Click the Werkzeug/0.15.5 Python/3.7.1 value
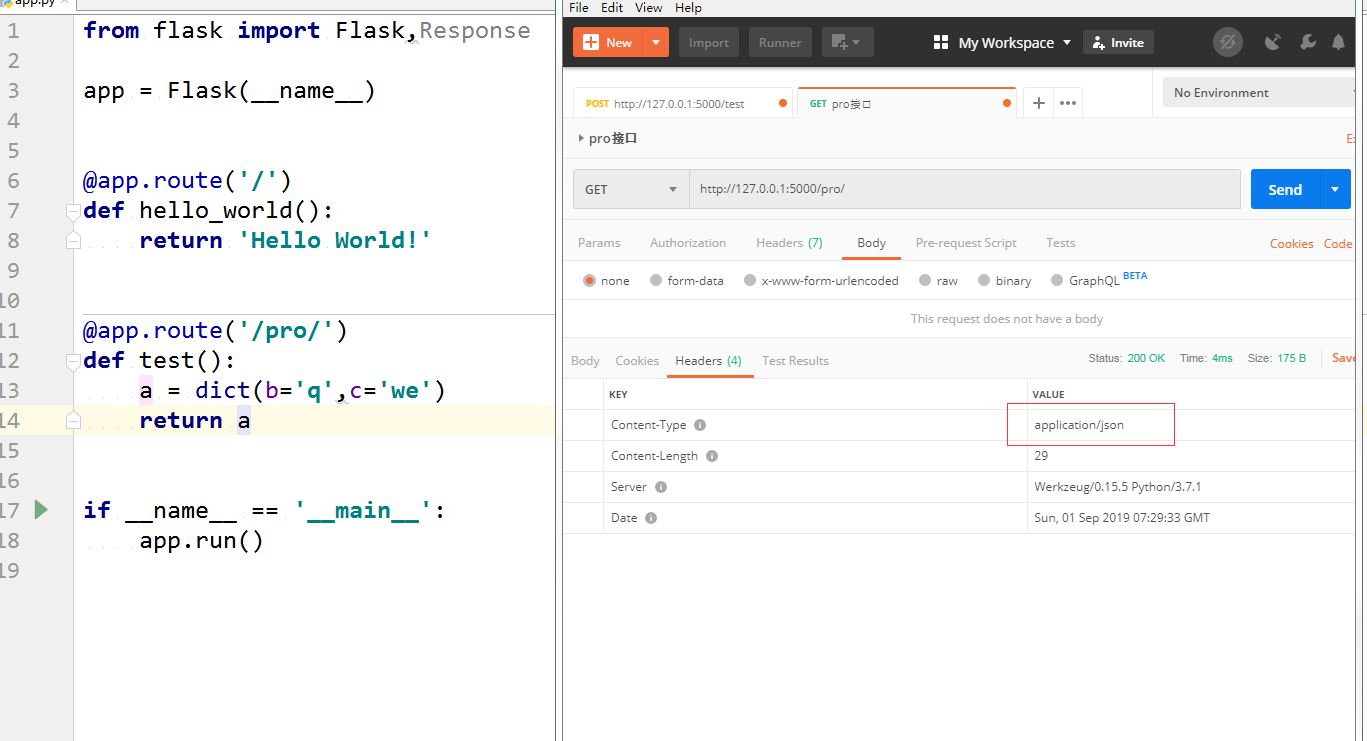Viewport: 1367px width, 741px height. 1117,487
